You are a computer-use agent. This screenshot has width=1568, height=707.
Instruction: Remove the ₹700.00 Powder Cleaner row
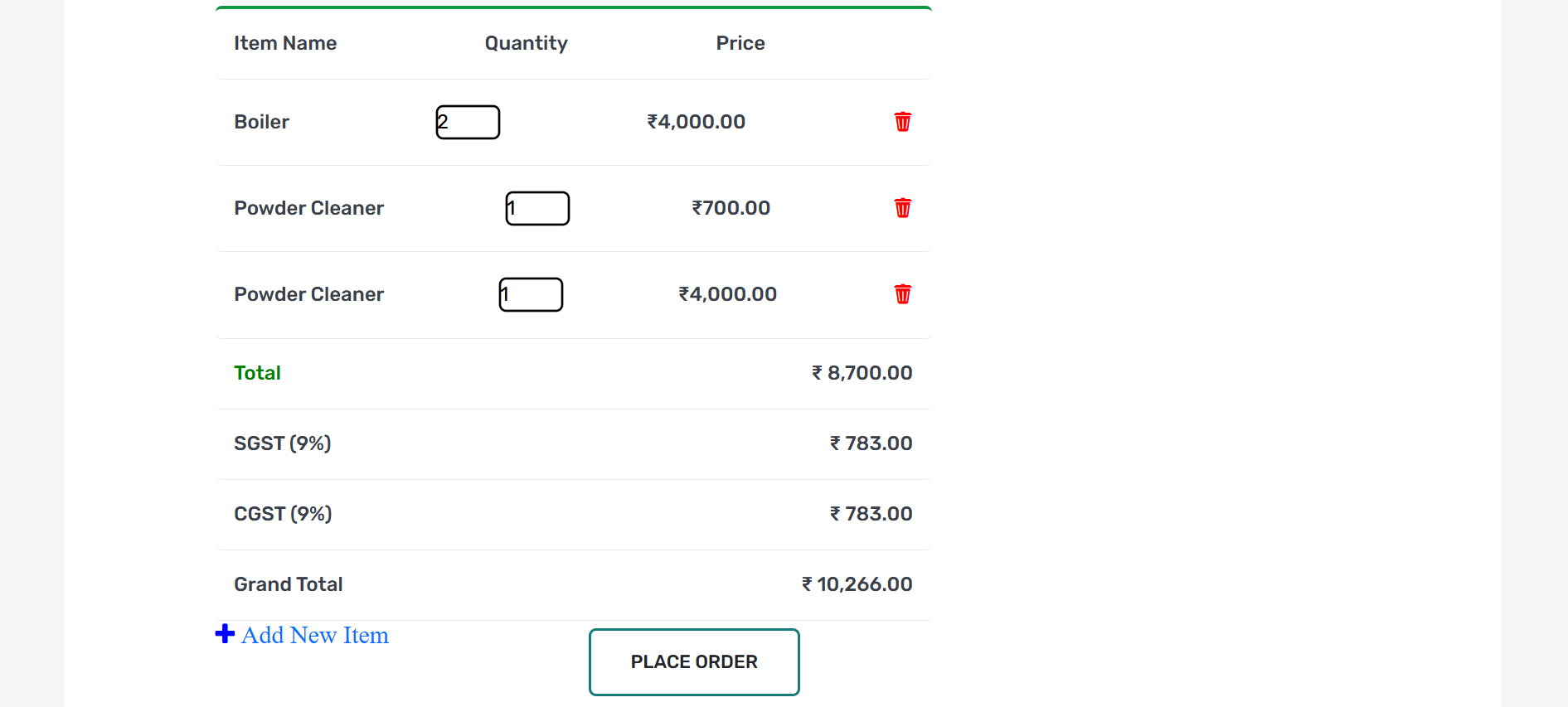point(902,208)
